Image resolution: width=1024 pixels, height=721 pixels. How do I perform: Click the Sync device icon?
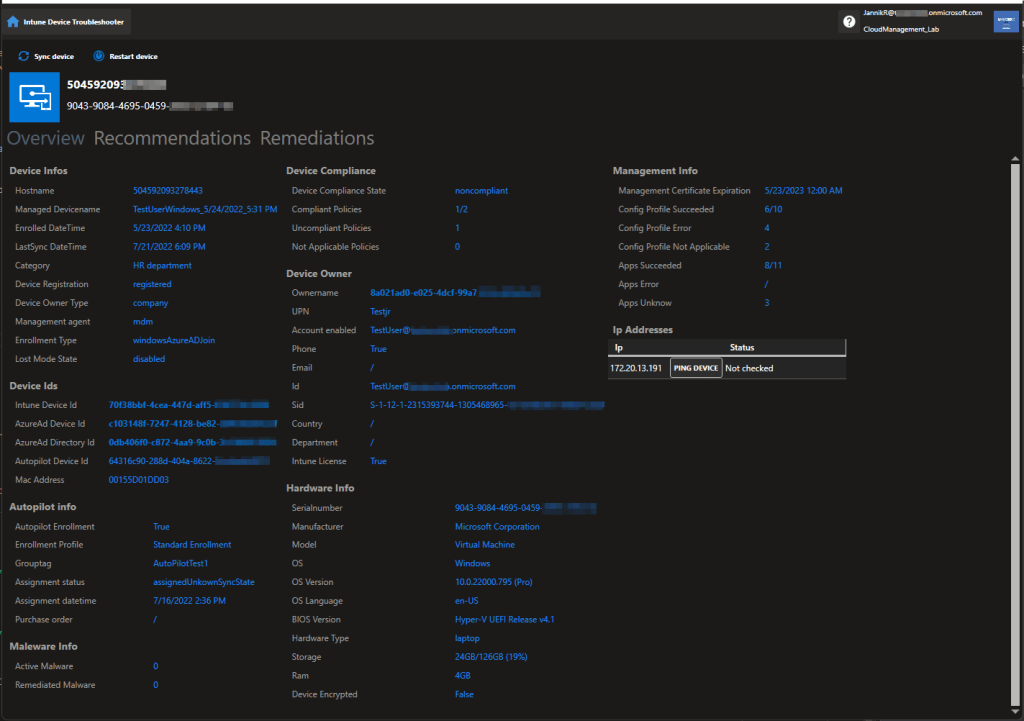pos(23,57)
